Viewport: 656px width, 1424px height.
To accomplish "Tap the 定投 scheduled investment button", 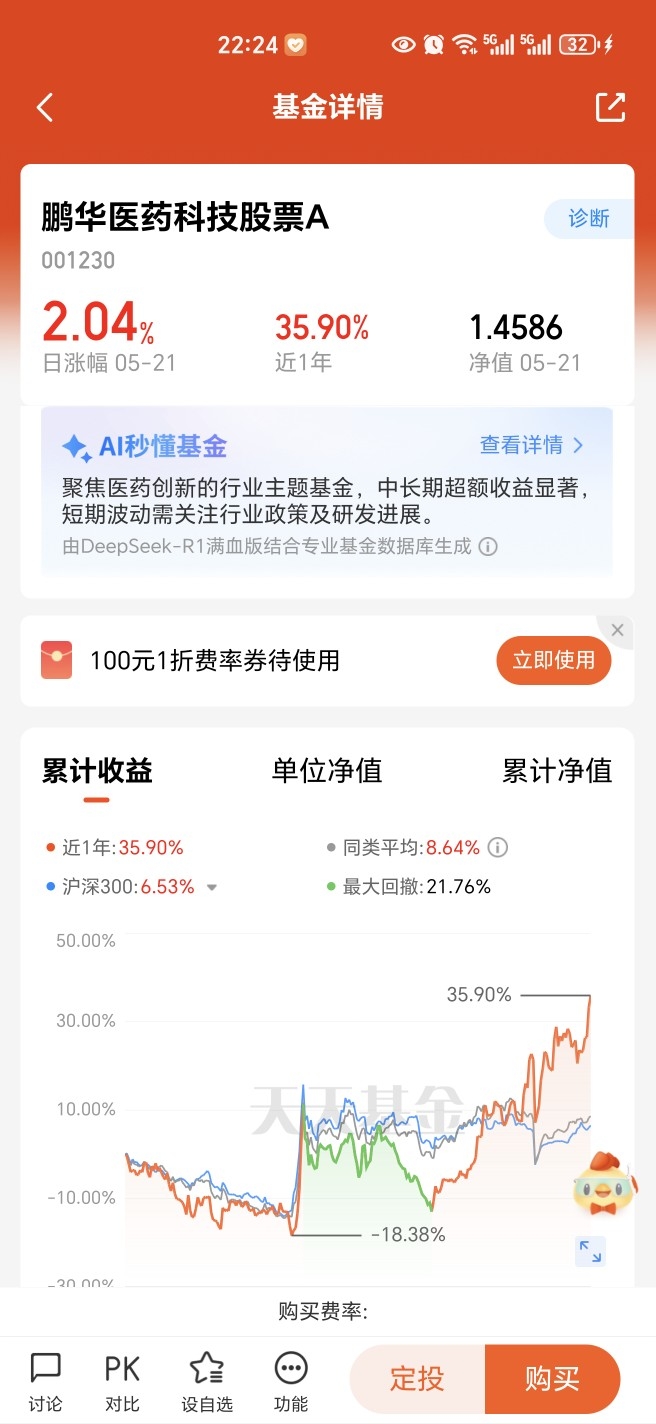I will [417, 1379].
